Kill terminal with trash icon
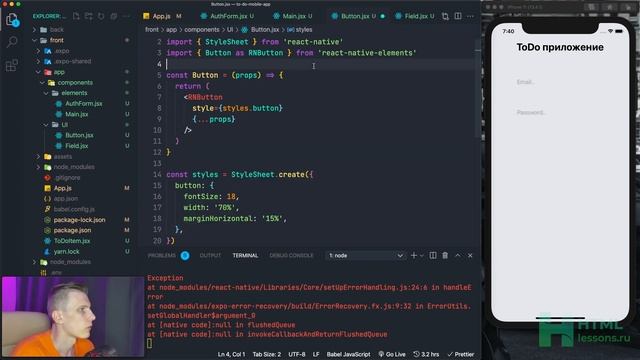This screenshot has width=640, height=360. [445, 256]
